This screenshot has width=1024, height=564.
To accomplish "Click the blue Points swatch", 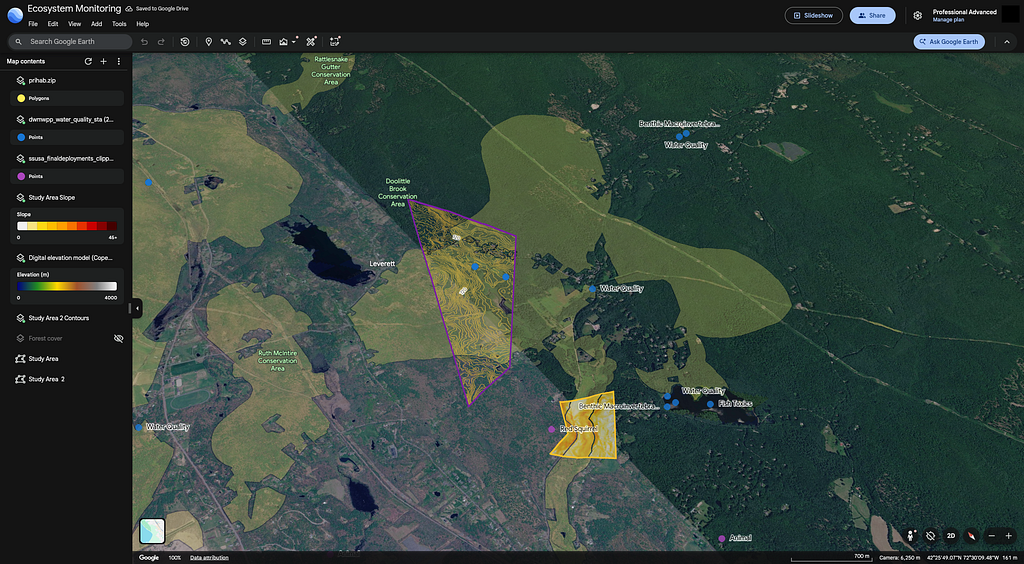I will (21, 137).
